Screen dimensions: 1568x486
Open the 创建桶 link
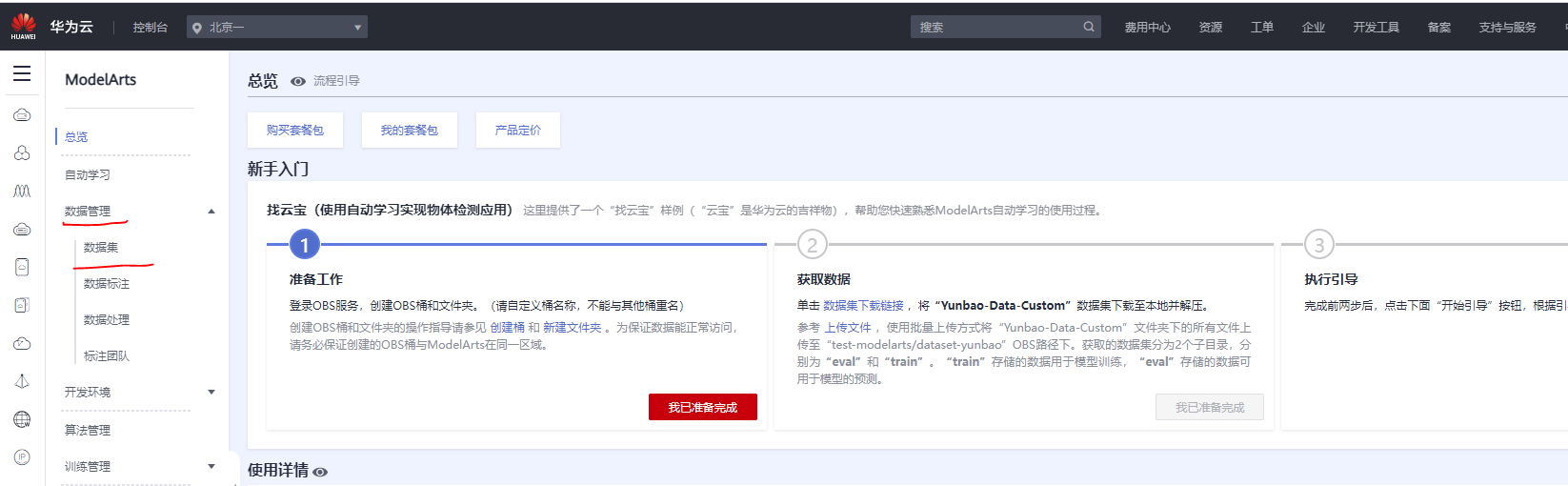508,328
